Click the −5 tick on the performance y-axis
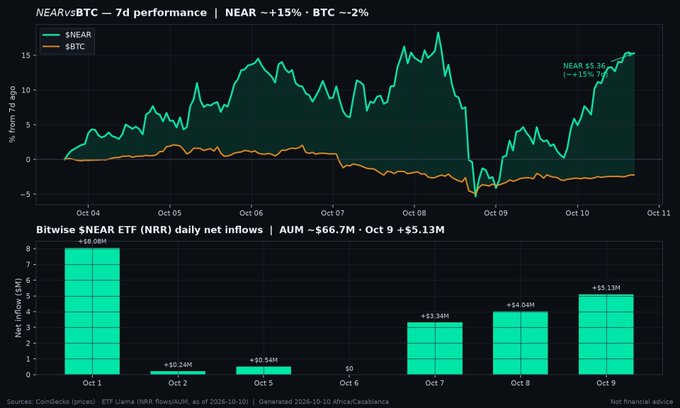 (25, 194)
